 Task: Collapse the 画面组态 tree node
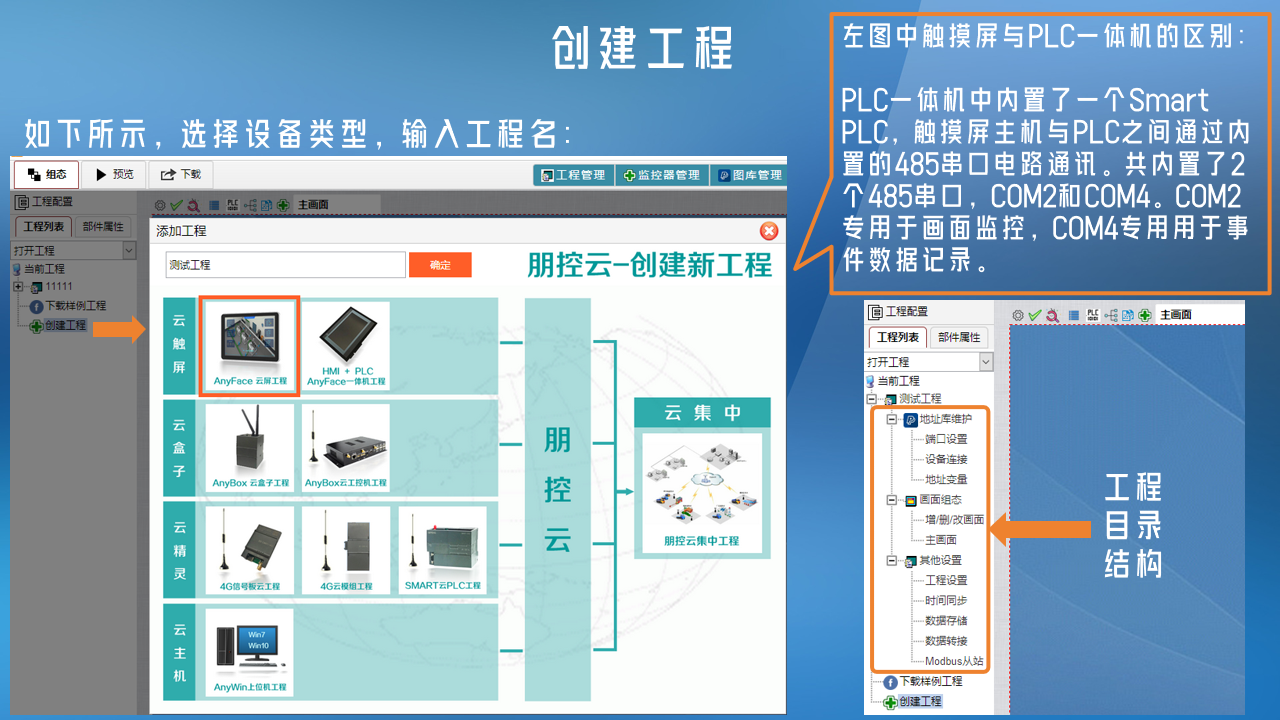(x=891, y=500)
